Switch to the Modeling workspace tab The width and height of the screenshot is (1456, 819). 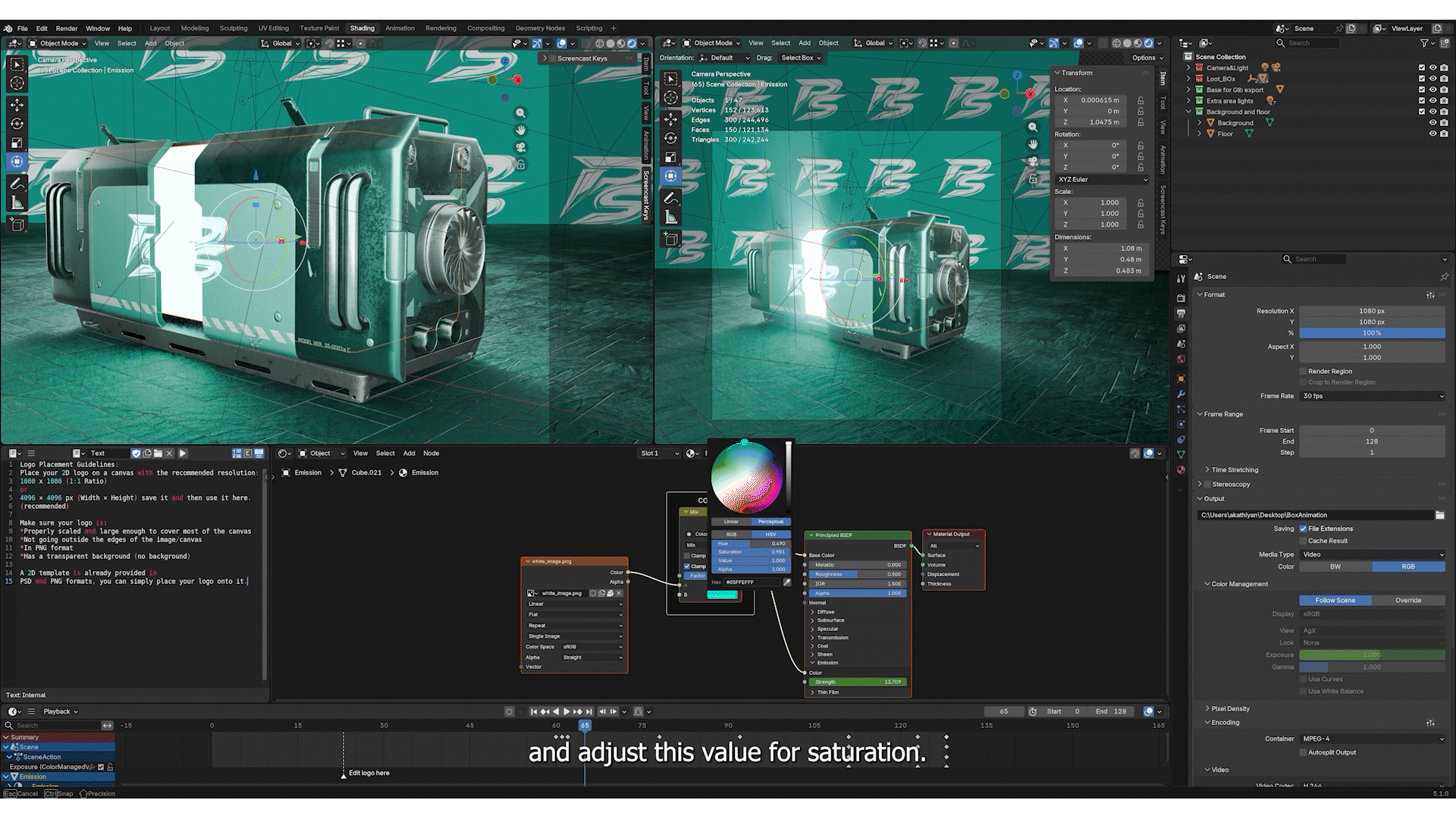[x=195, y=28]
